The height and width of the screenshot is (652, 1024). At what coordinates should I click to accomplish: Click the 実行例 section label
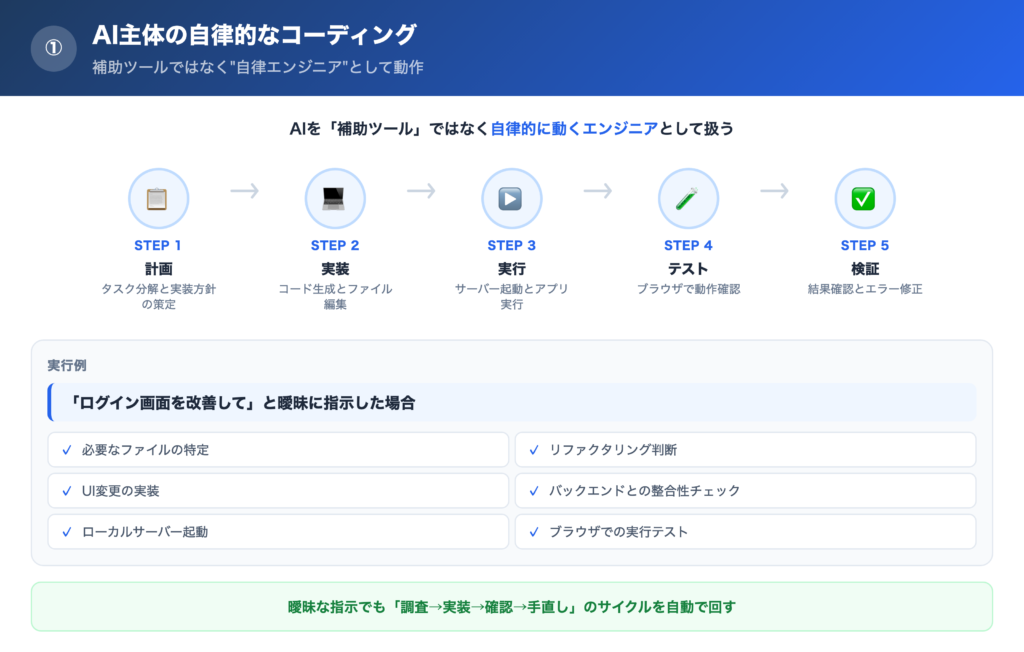pos(67,365)
